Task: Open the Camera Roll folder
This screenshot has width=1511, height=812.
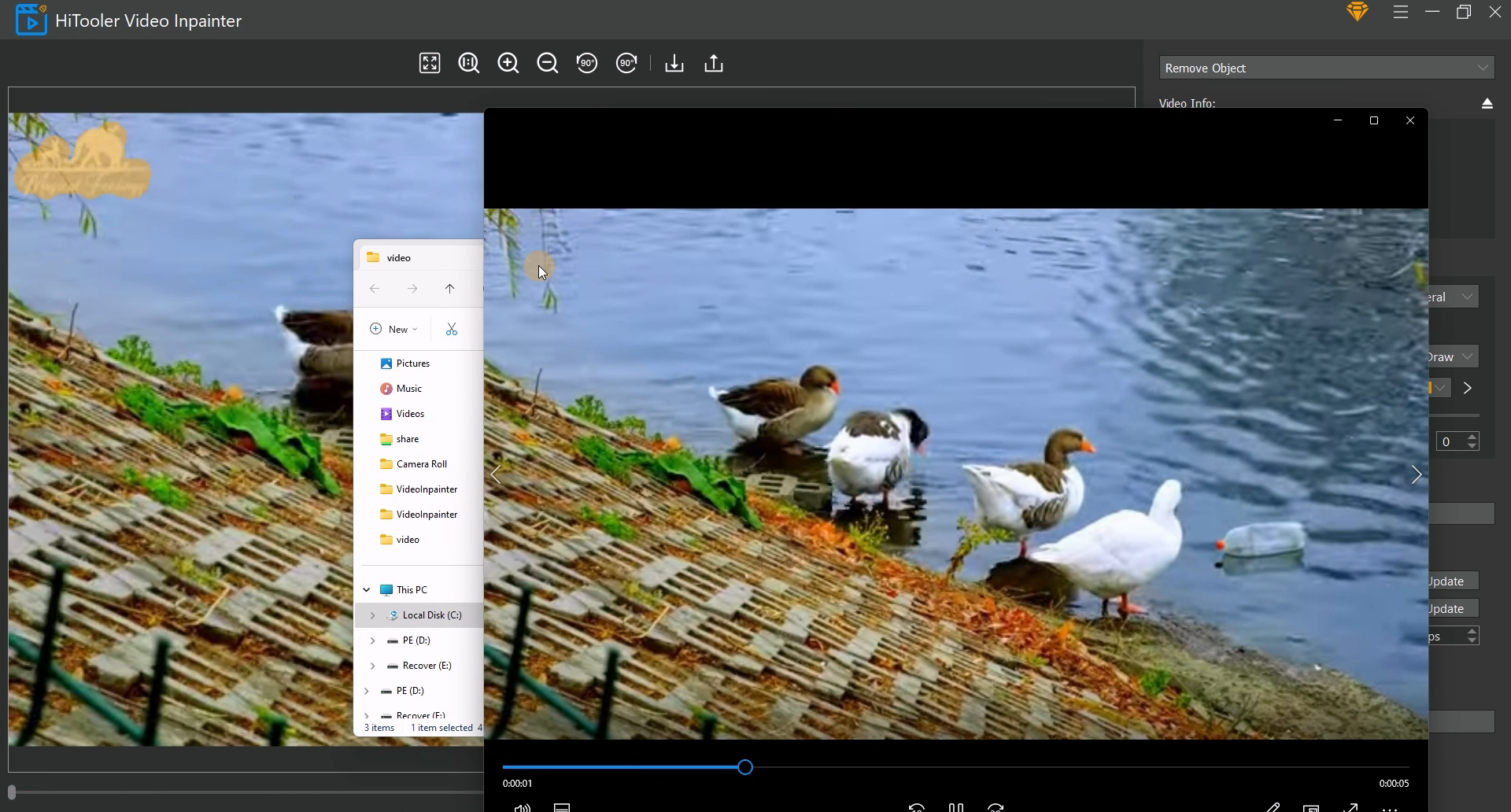Action: [423, 463]
